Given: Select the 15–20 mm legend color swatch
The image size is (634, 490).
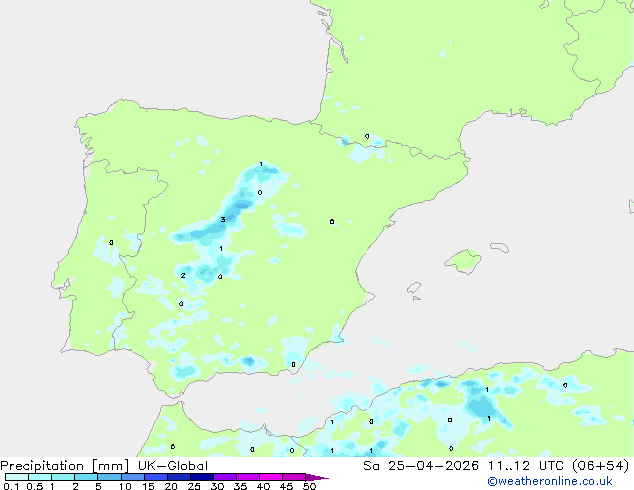Looking at the screenshot, I should click(x=155, y=477).
